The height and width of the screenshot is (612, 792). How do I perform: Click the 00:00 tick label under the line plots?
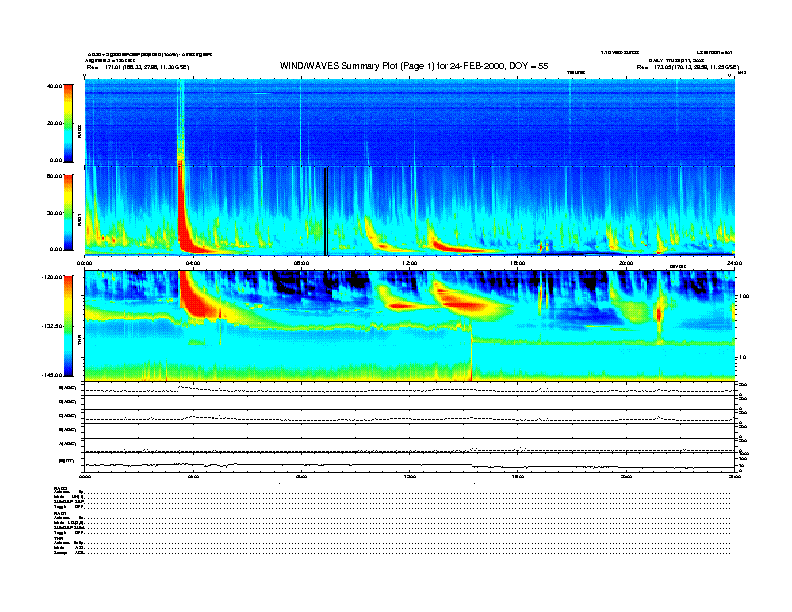coord(84,476)
